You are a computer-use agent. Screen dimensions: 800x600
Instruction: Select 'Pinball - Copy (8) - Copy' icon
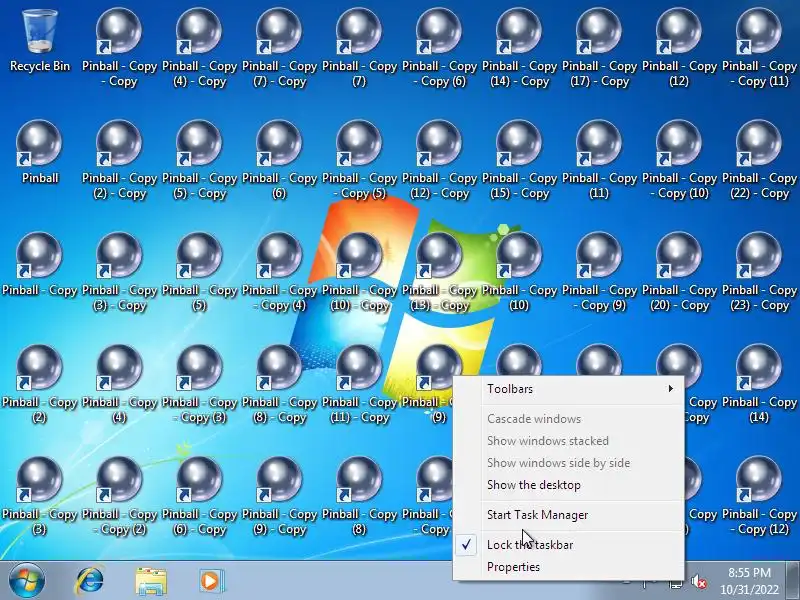tap(280, 384)
